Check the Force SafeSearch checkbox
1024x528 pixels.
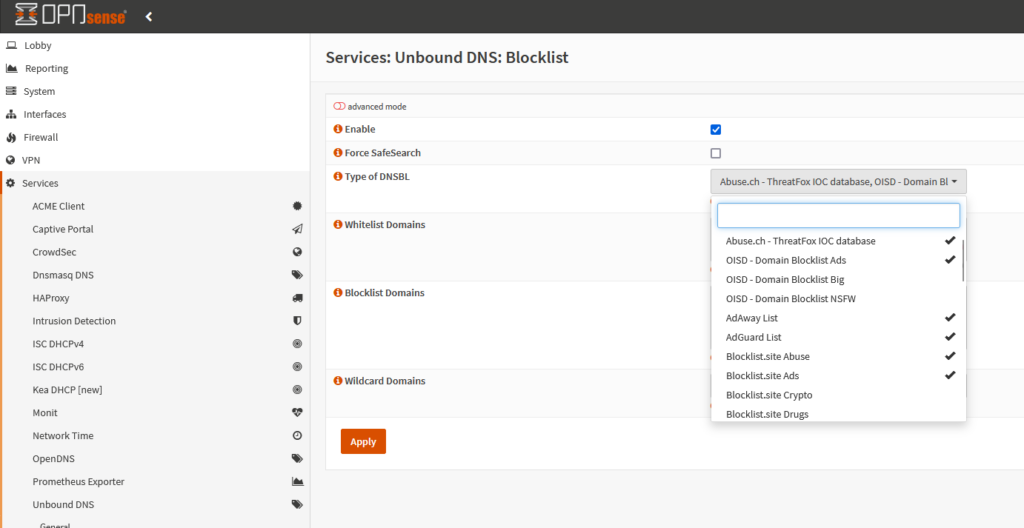point(716,153)
